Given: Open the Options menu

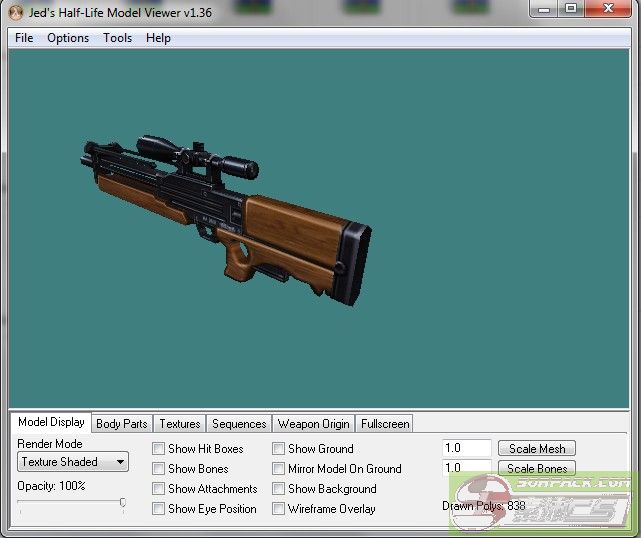Looking at the screenshot, I should (x=68, y=38).
